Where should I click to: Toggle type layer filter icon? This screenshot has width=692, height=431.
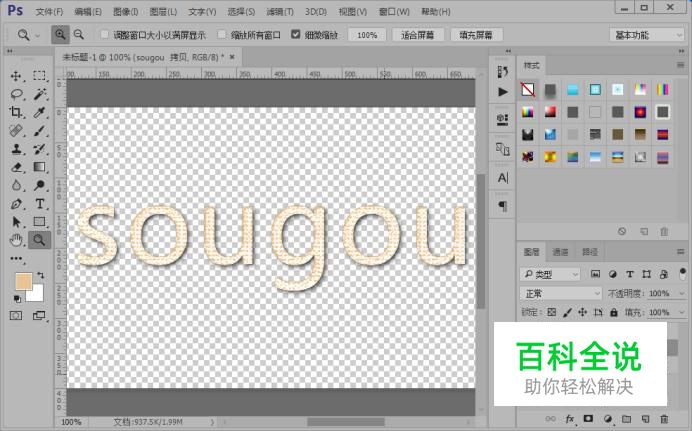(x=630, y=274)
